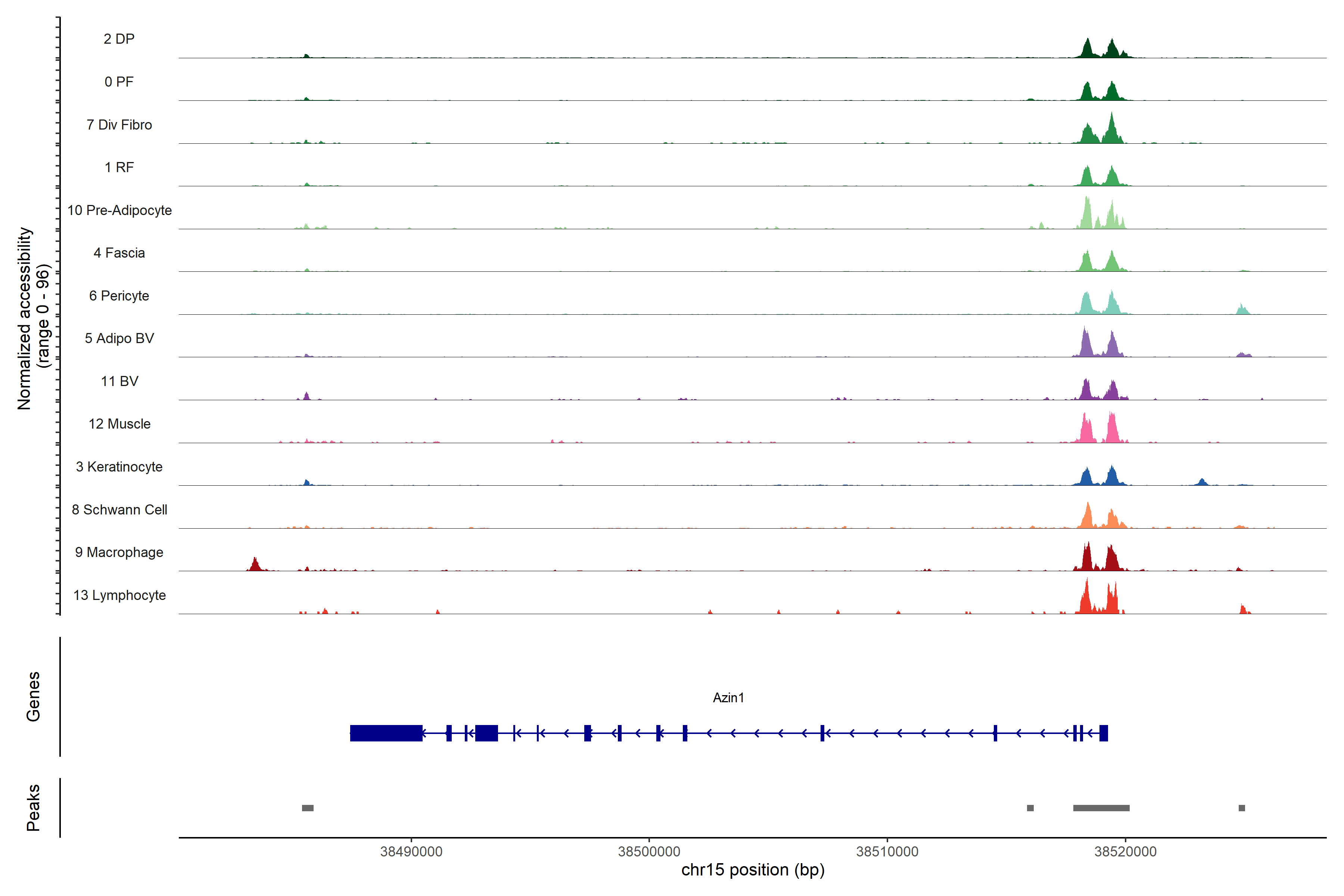Click the 2 DP track label
Viewport: 1344px width, 896px height.
(x=119, y=39)
